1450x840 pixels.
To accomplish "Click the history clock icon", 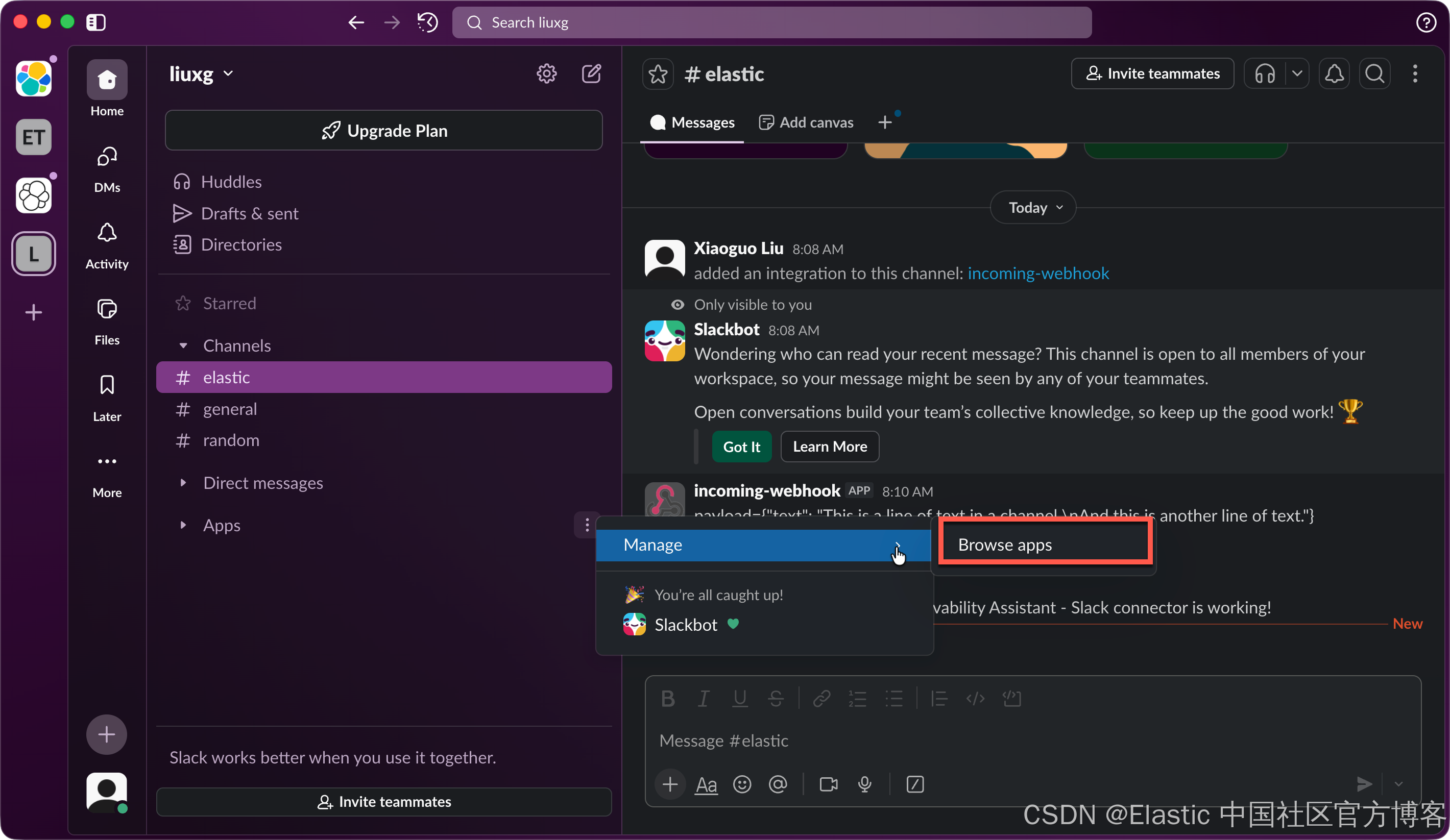I will [x=427, y=22].
